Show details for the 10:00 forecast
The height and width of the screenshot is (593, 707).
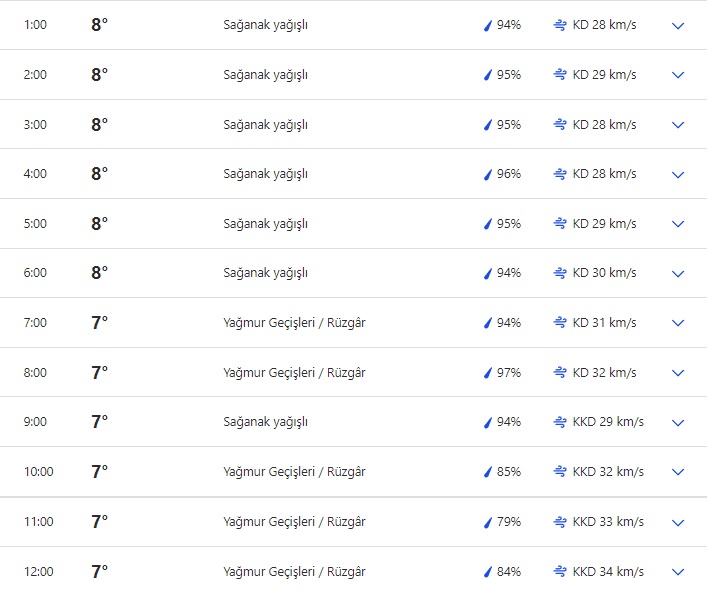click(678, 472)
